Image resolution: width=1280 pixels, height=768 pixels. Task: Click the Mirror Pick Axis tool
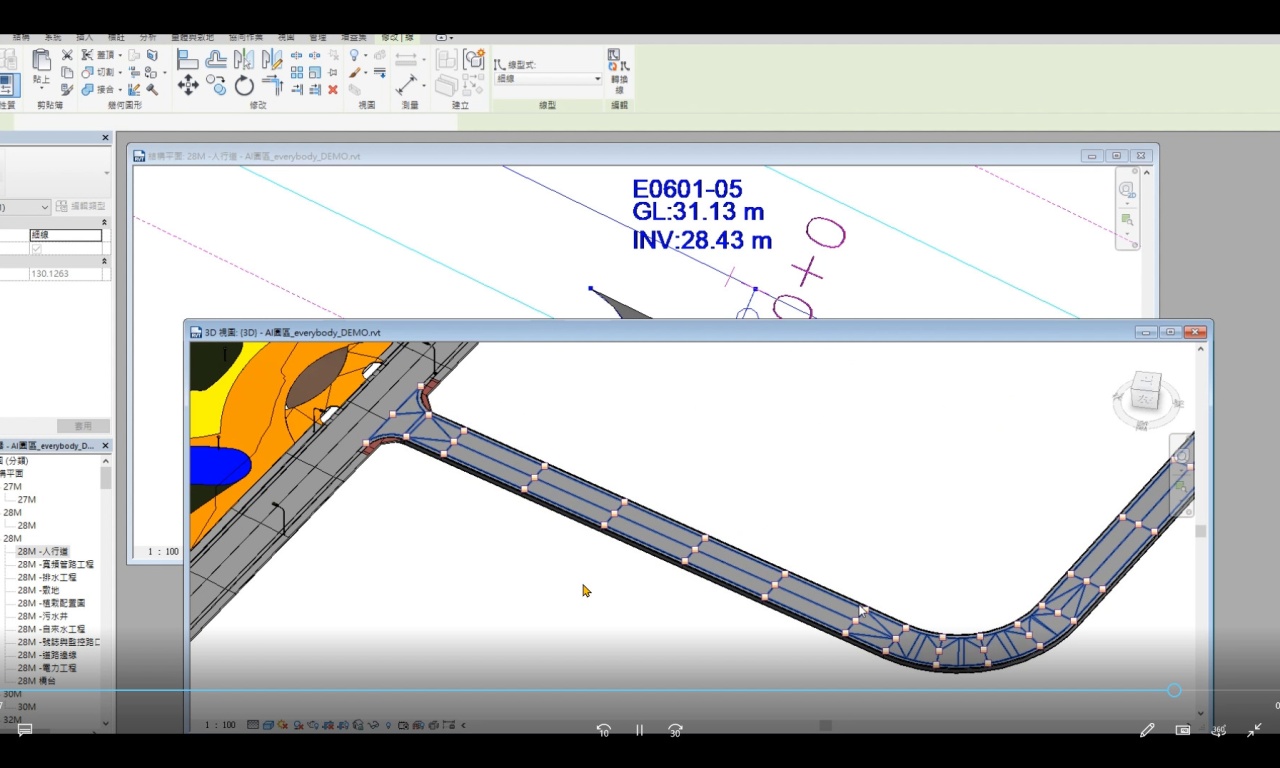[243, 59]
